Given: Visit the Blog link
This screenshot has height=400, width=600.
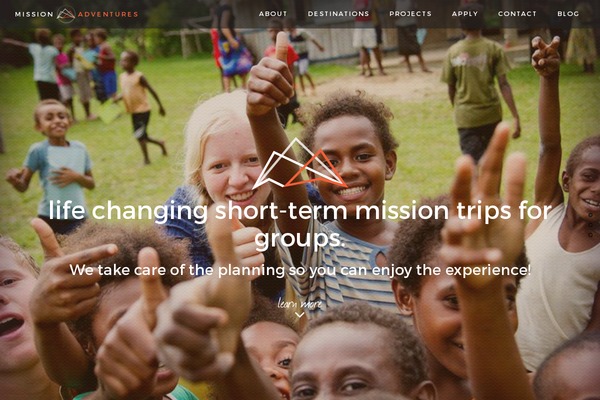Looking at the screenshot, I should 568,14.
